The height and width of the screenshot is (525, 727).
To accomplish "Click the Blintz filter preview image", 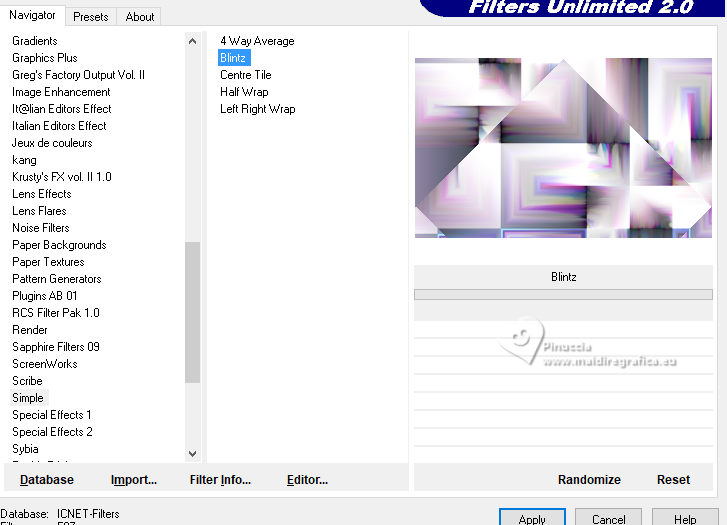I will (563, 148).
